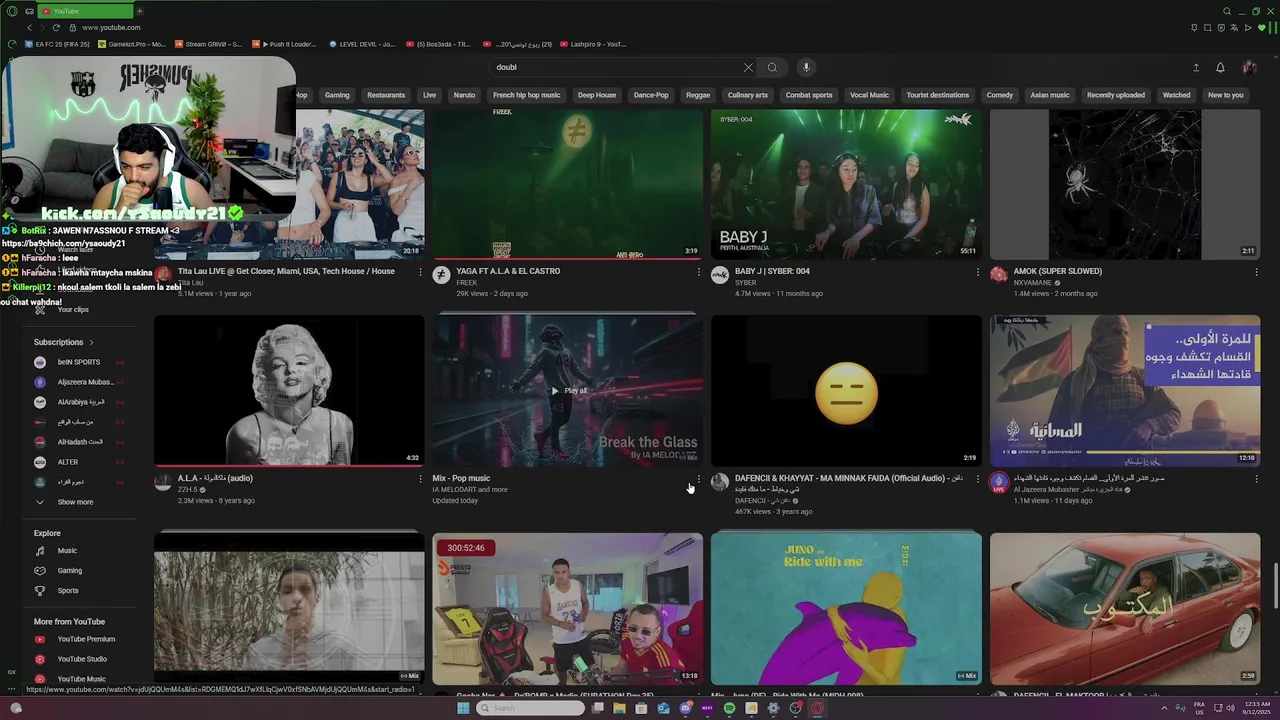Open a new browser tab with the plus
Screen dimensions: 1280x720
(x=139, y=11)
